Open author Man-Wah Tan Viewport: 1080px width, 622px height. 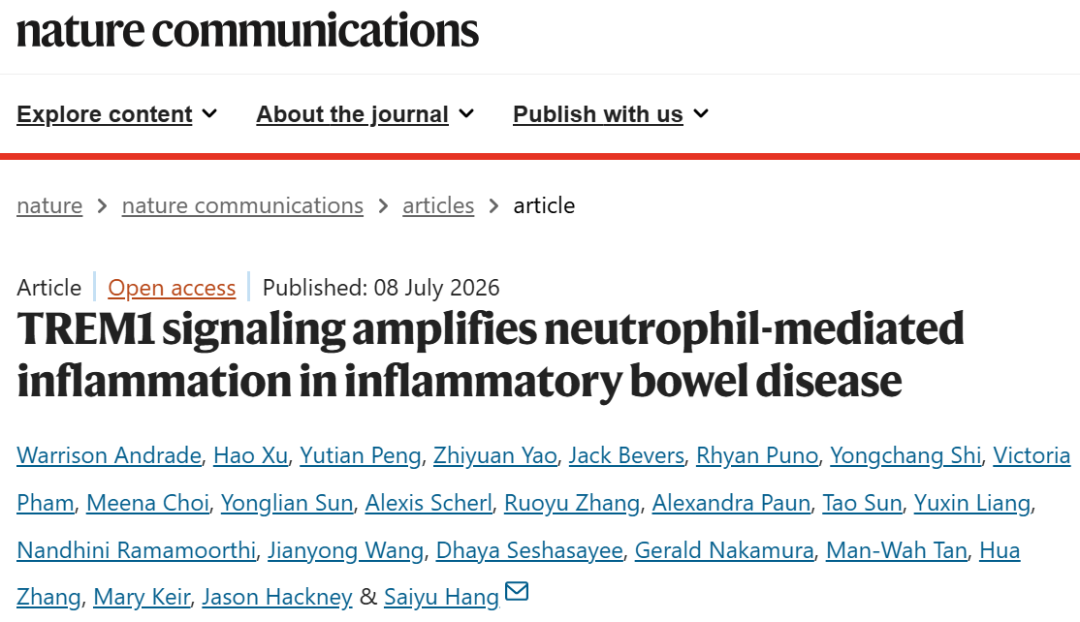(896, 550)
